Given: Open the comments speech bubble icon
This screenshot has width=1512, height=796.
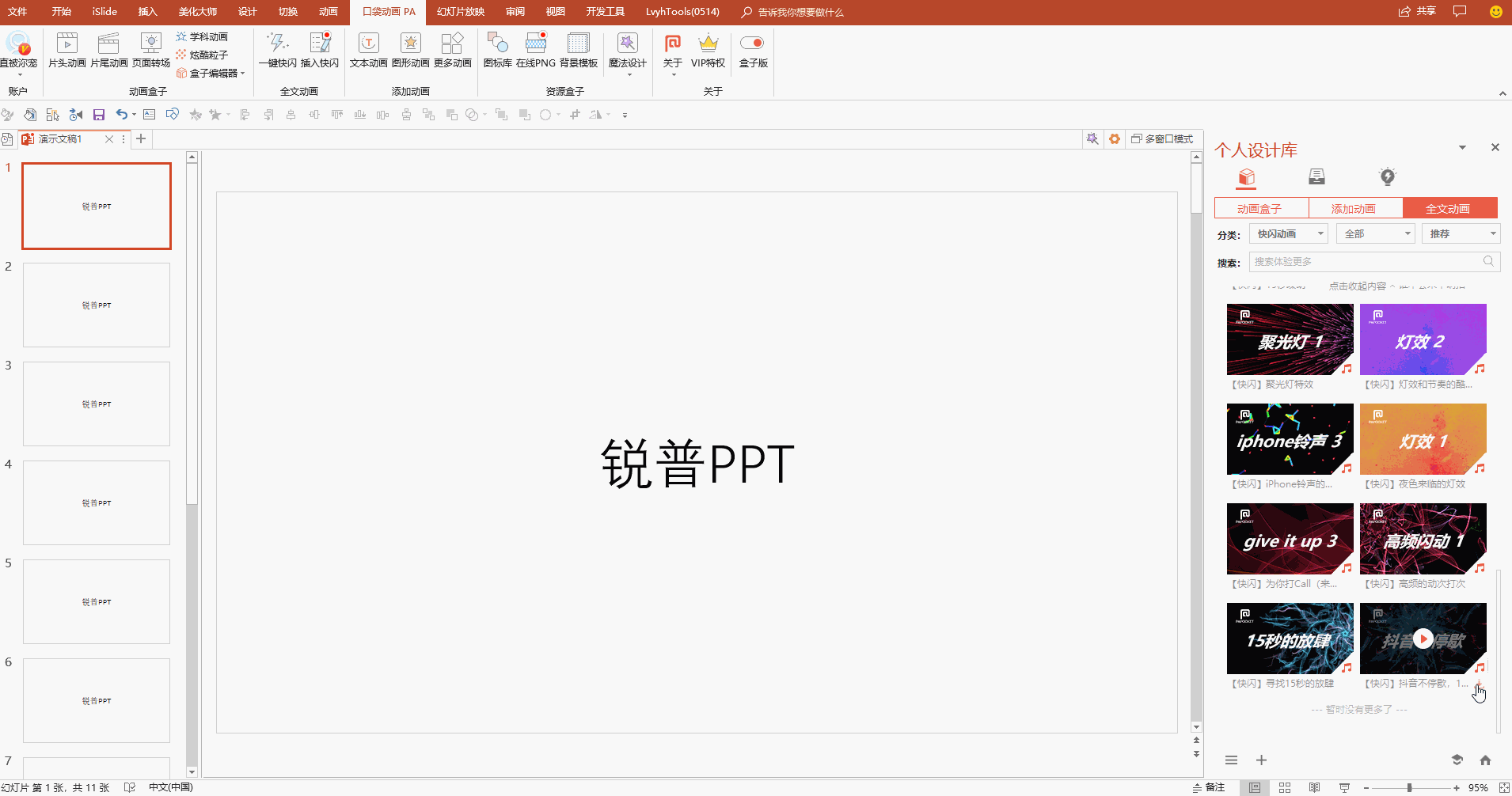Looking at the screenshot, I should (1460, 12).
